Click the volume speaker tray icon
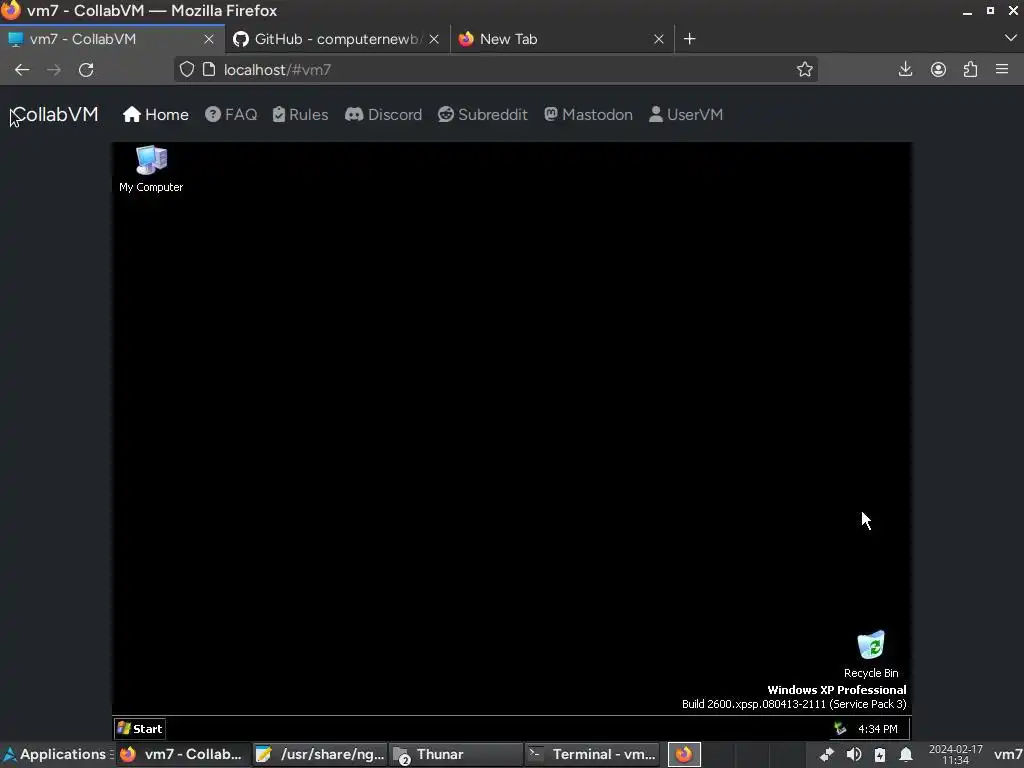Screen dimensions: 1024x768 pyautogui.click(x=854, y=754)
